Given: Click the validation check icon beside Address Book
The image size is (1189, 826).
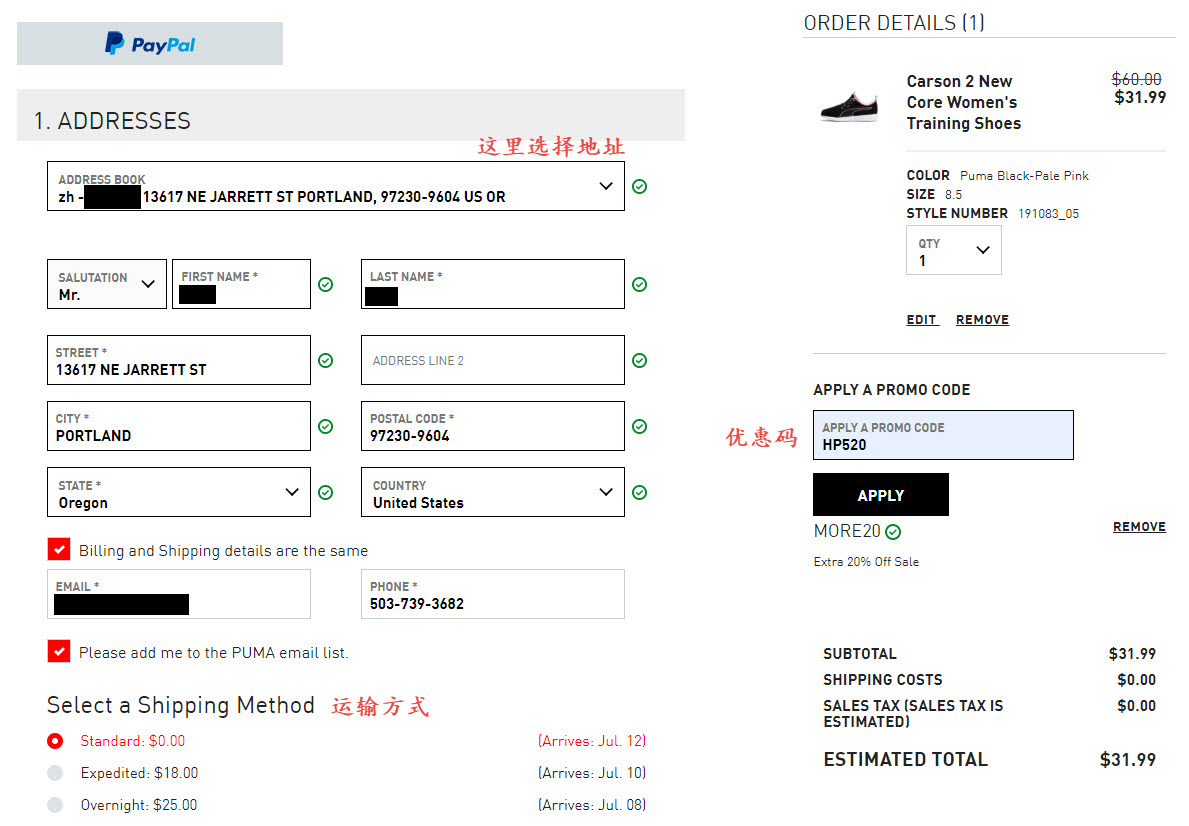Looking at the screenshot, I should (x=639, y=186).
